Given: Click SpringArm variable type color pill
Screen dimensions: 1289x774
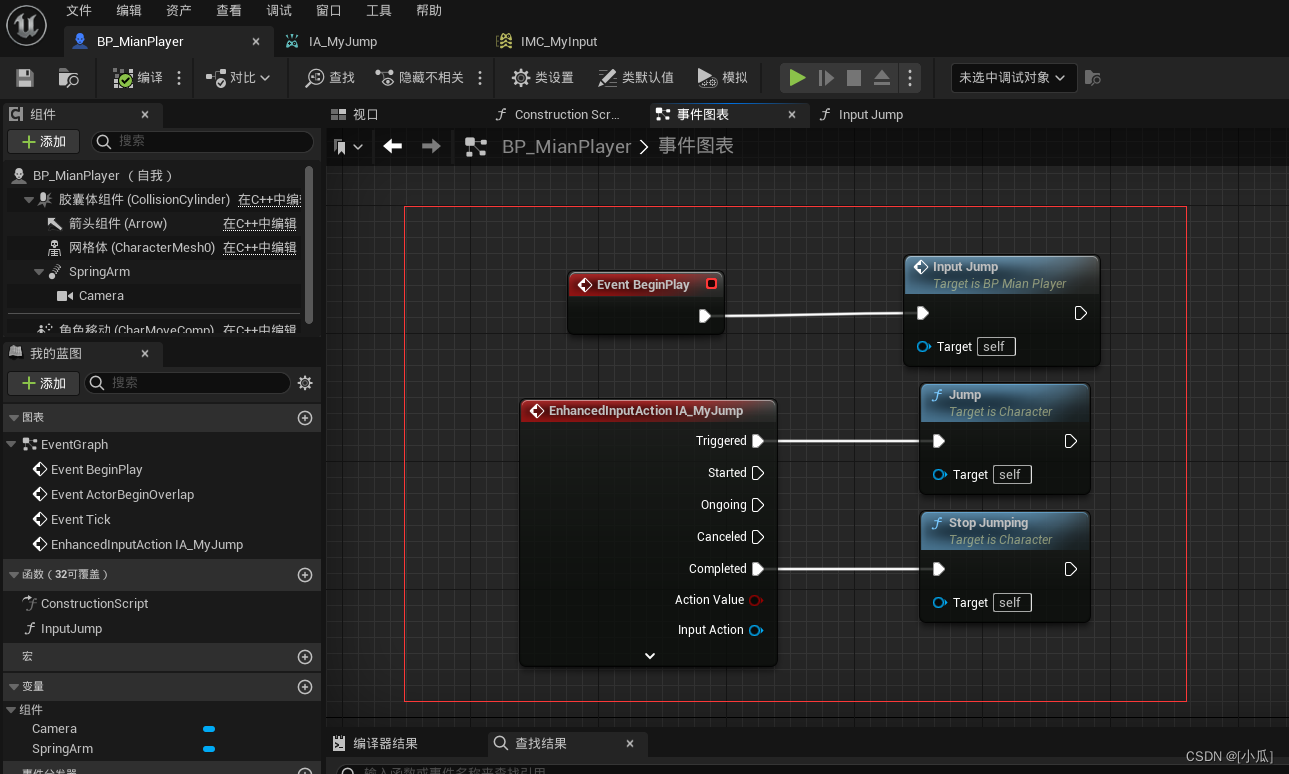Looking at the screenshot, I should pos(209,749).
